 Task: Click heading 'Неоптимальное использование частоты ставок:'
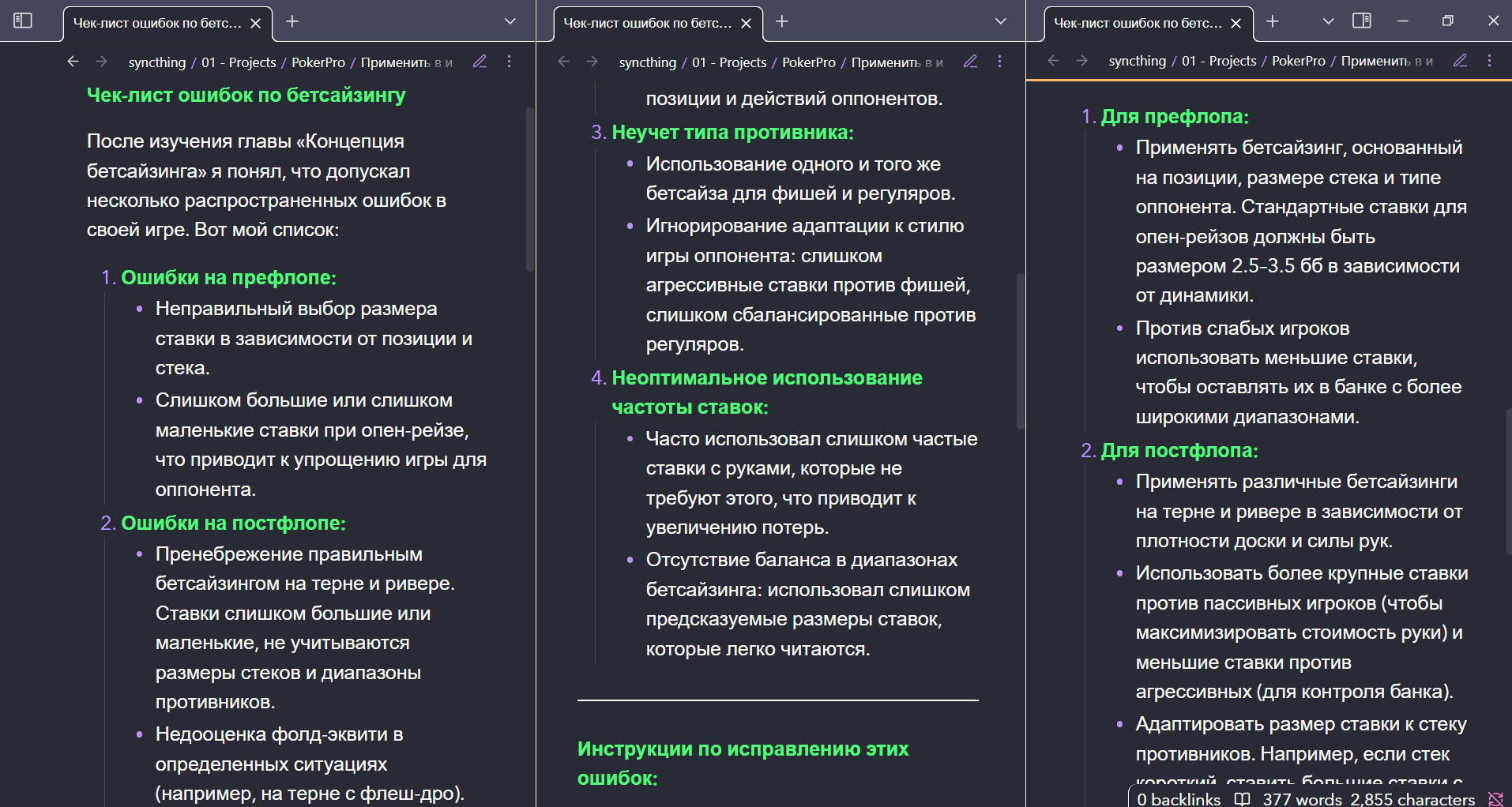[766, 392]
